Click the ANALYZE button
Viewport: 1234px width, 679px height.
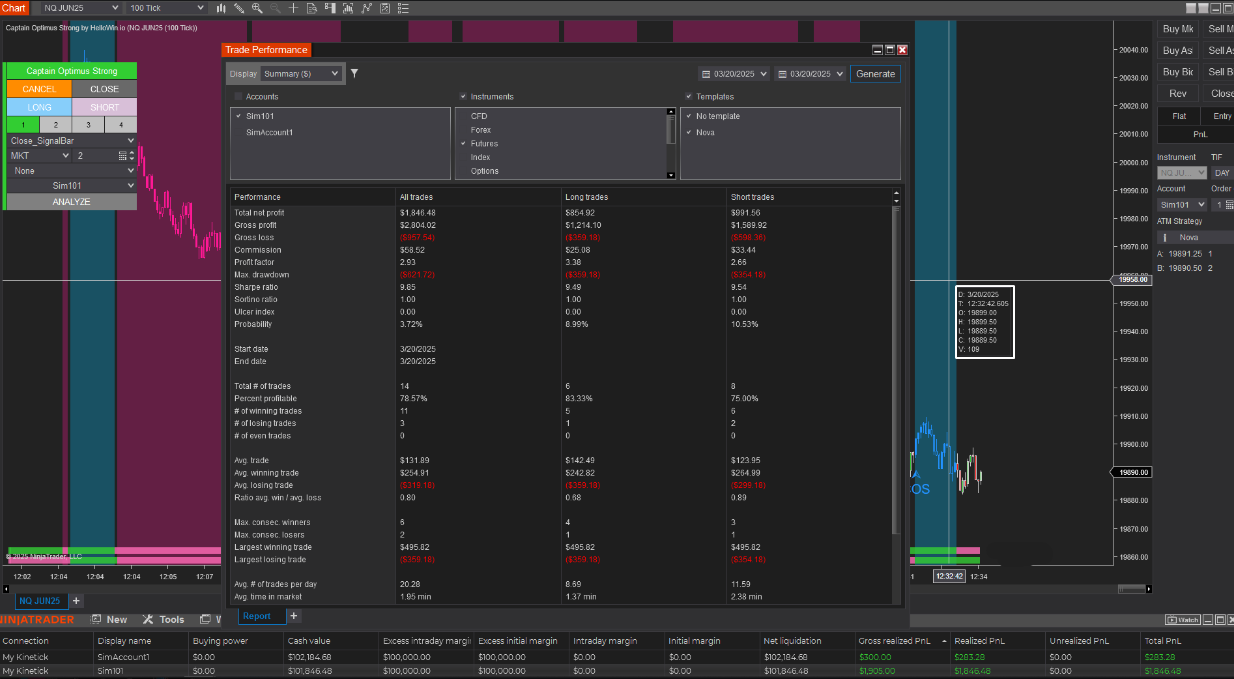pyautogui.click(x=71, y=202)
